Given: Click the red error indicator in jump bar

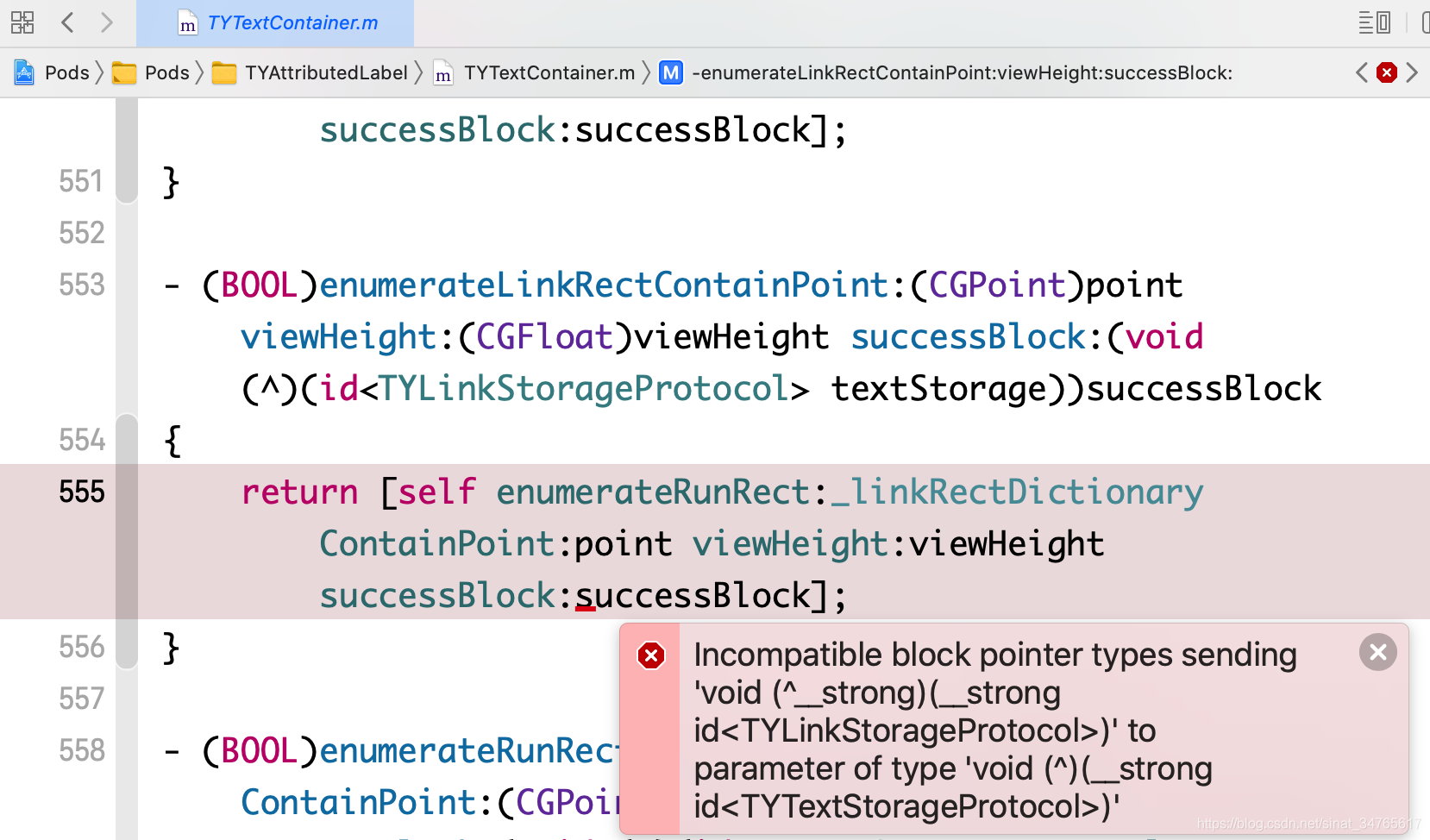Looking at the screenshot, I should 1387,72.
